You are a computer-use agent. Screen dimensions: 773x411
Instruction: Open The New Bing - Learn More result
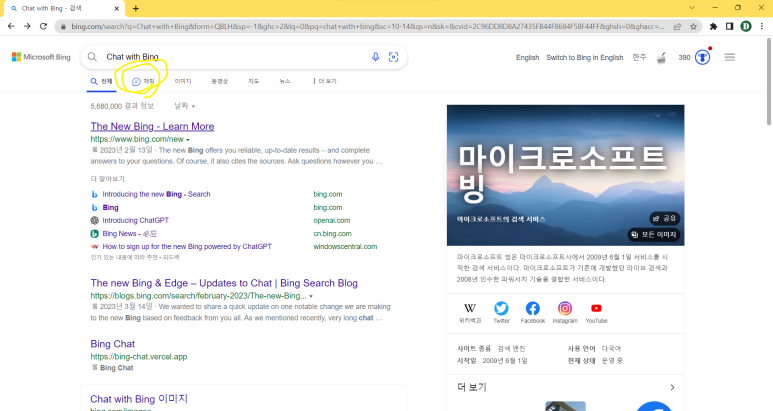coord(152,127)
